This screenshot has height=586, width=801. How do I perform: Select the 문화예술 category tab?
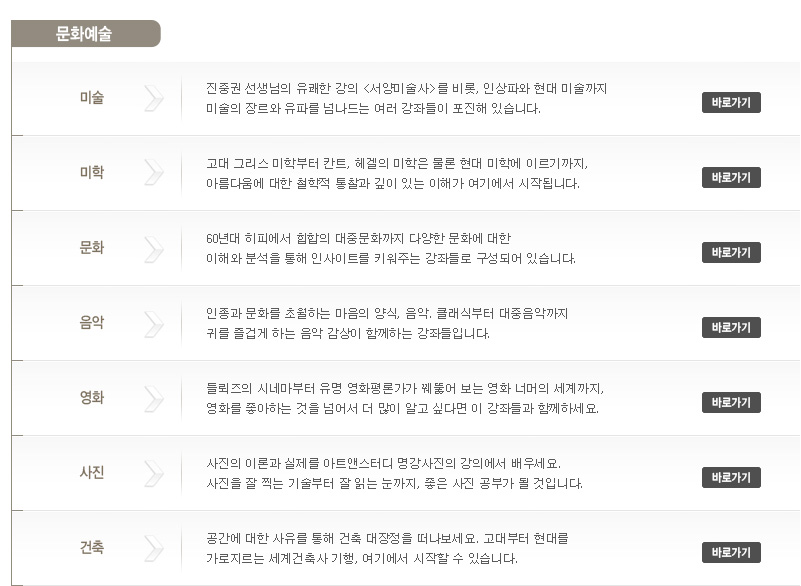(x=85, y=34)
